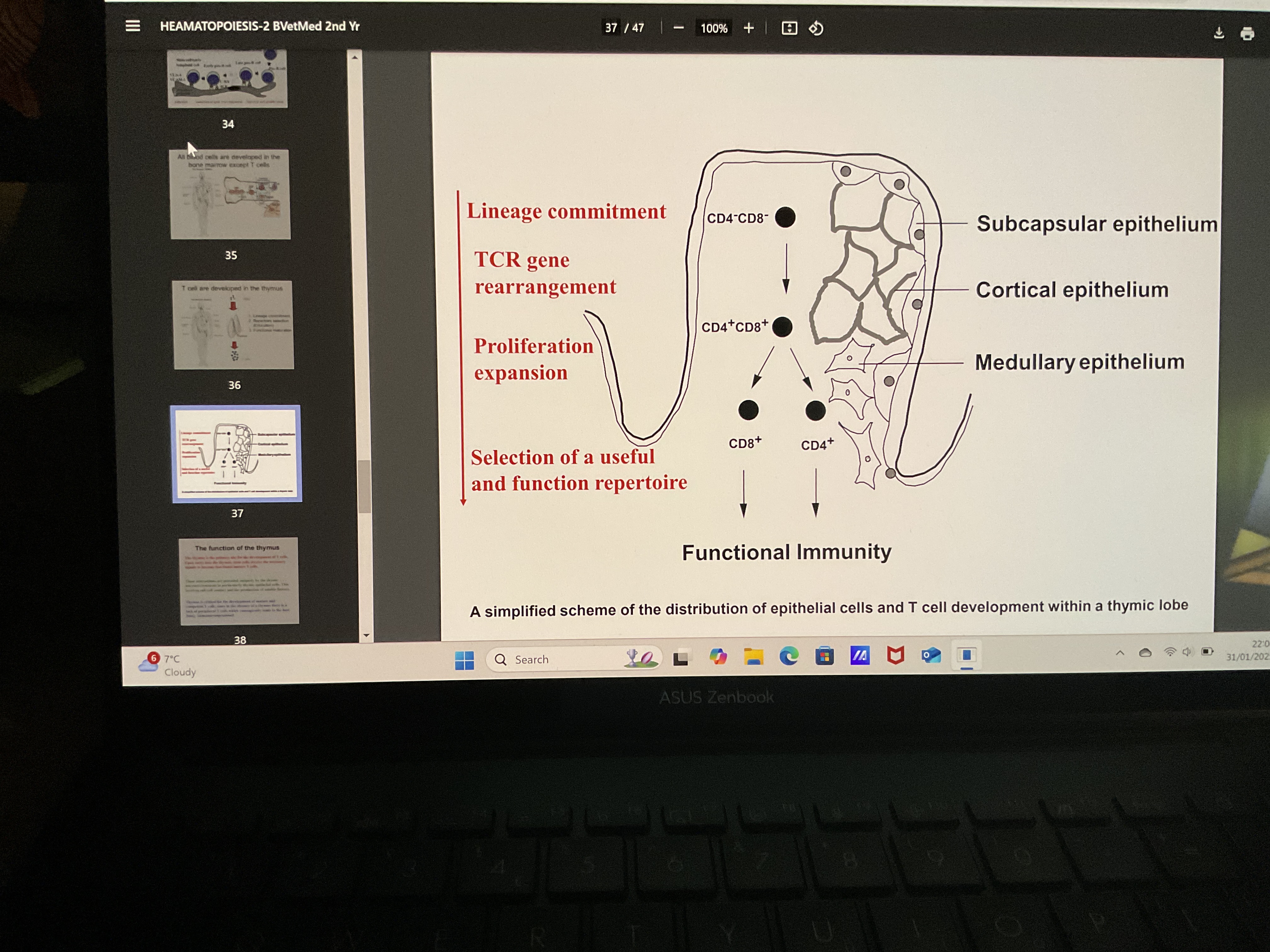Print the document
The height and width of the screenshot is (952, 1270).
pyautogui.click(x=1246, y=34)
